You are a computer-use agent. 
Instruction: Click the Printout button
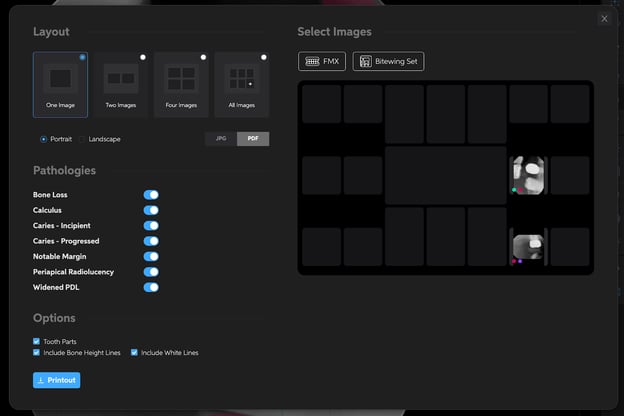(56, 380)
